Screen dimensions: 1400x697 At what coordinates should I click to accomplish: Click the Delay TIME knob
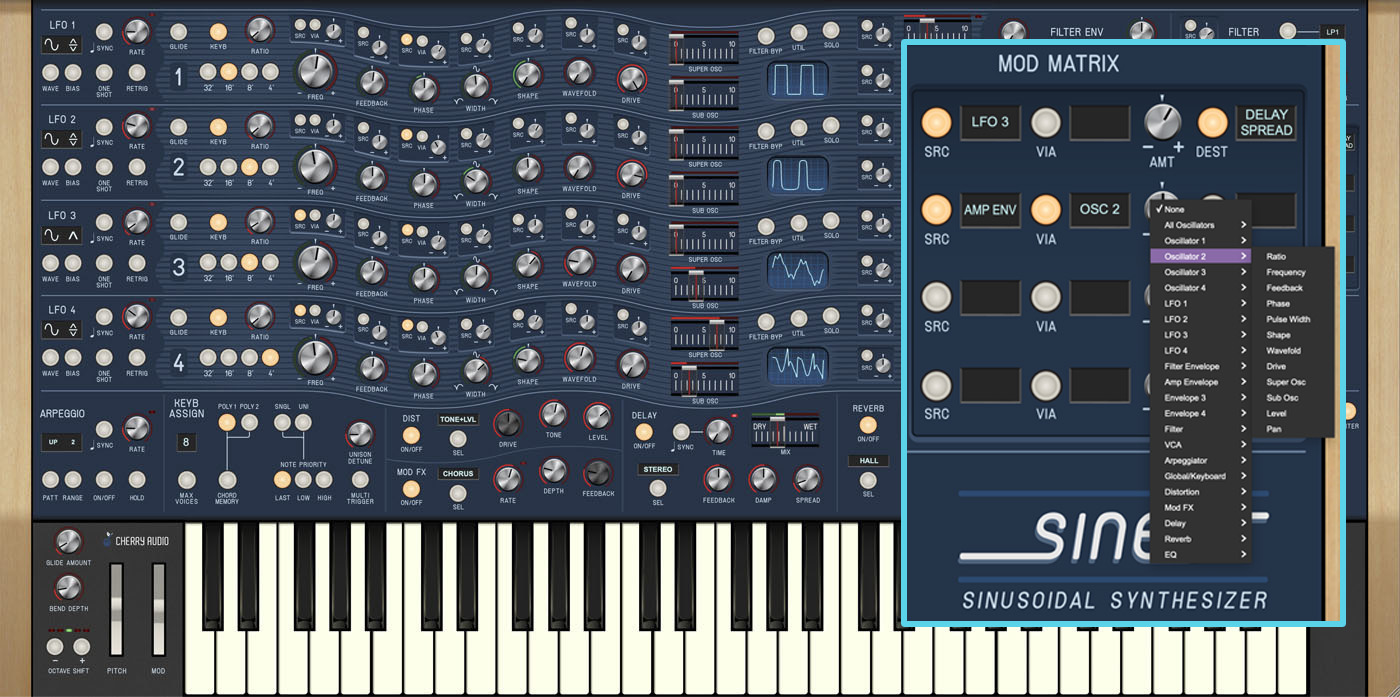coord(718,431)
